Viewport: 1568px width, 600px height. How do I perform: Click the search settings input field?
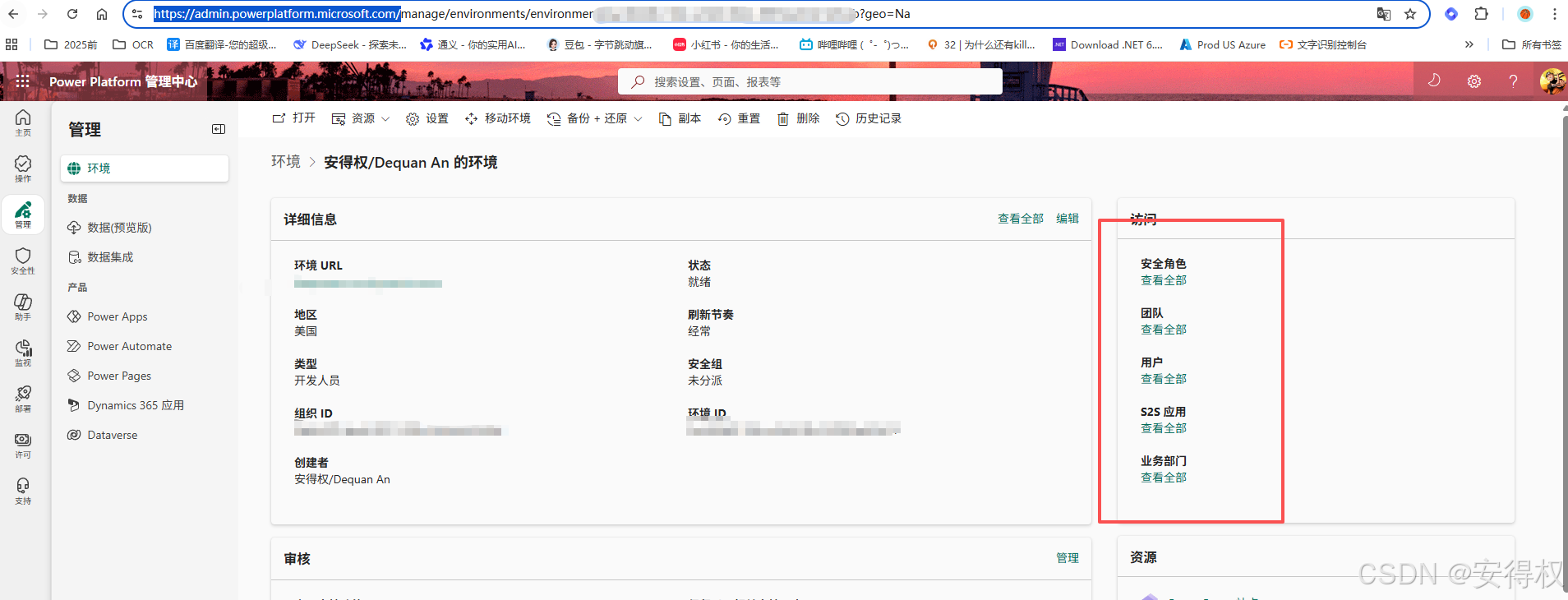tap(810, 82)
